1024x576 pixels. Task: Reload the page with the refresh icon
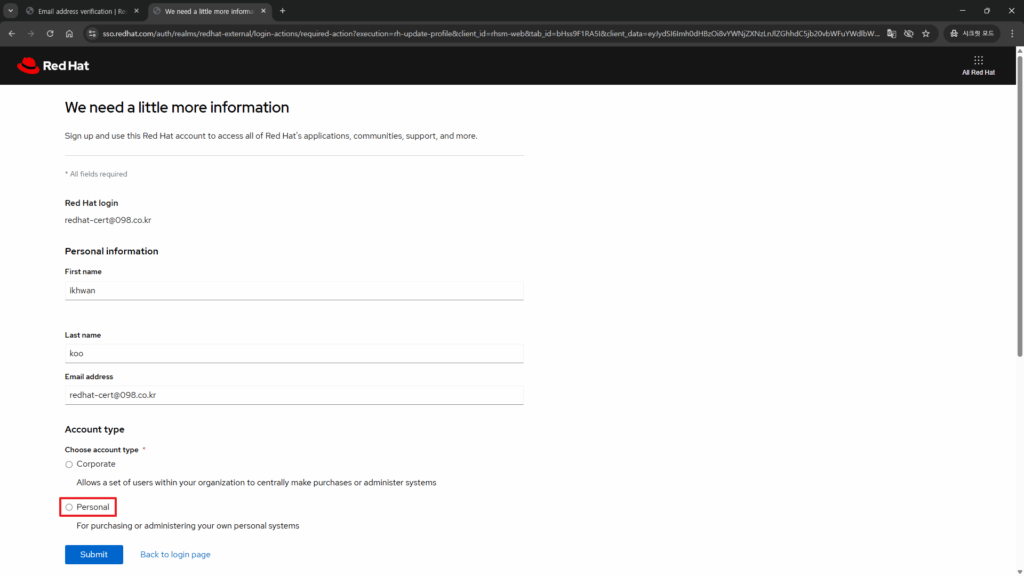click(50, 33)
